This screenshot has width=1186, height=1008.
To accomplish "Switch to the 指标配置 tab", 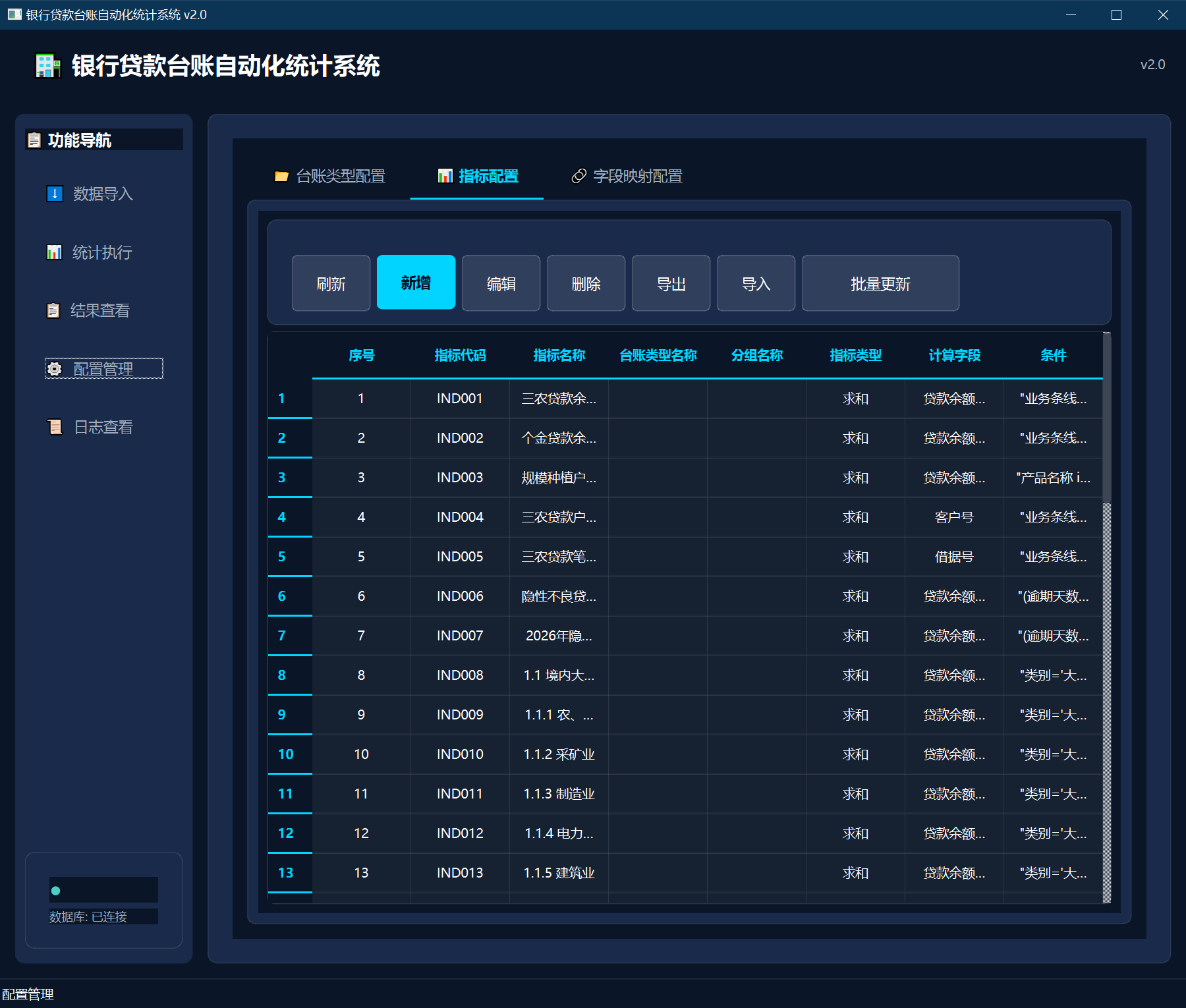I will point(477,177).
